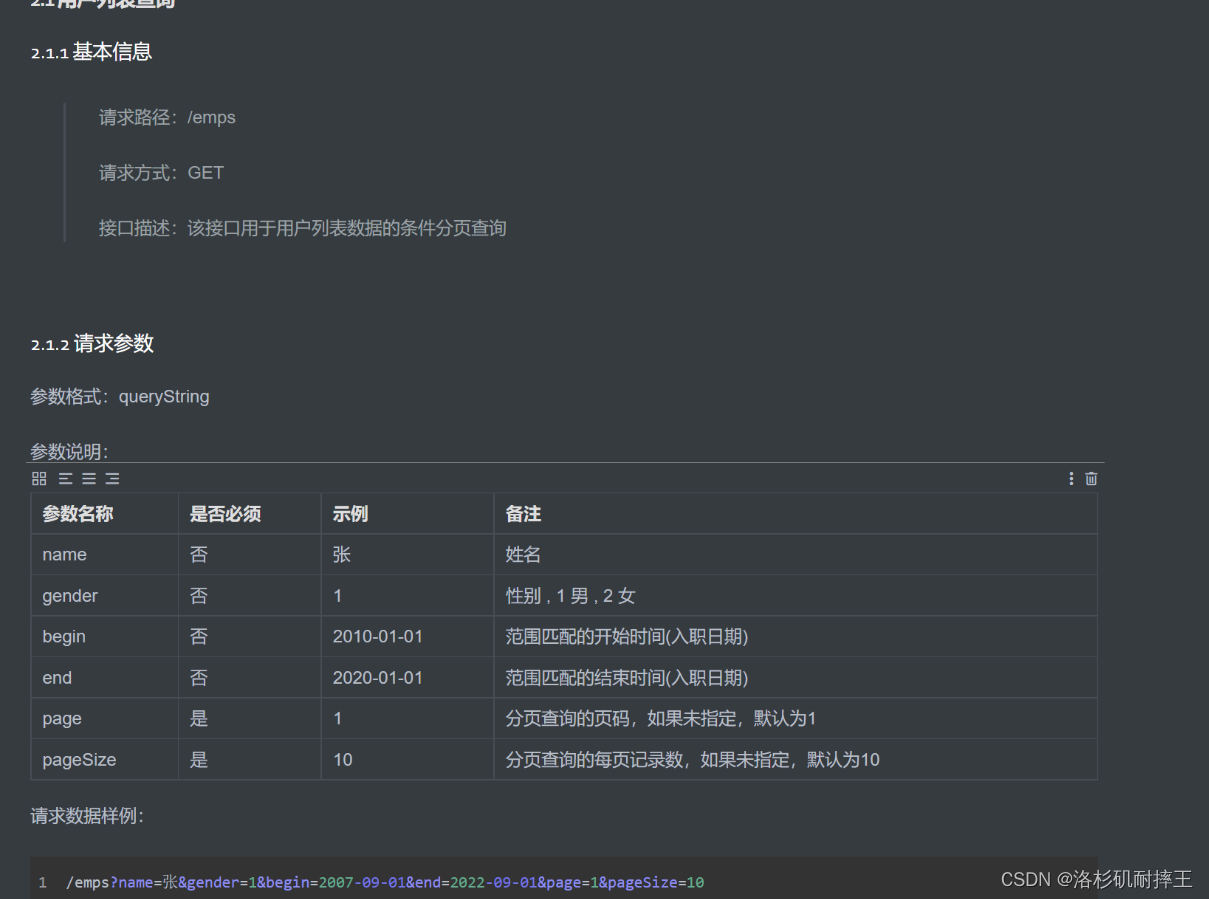
Task: Select the /emps request path text
Action: click(211, 117)
